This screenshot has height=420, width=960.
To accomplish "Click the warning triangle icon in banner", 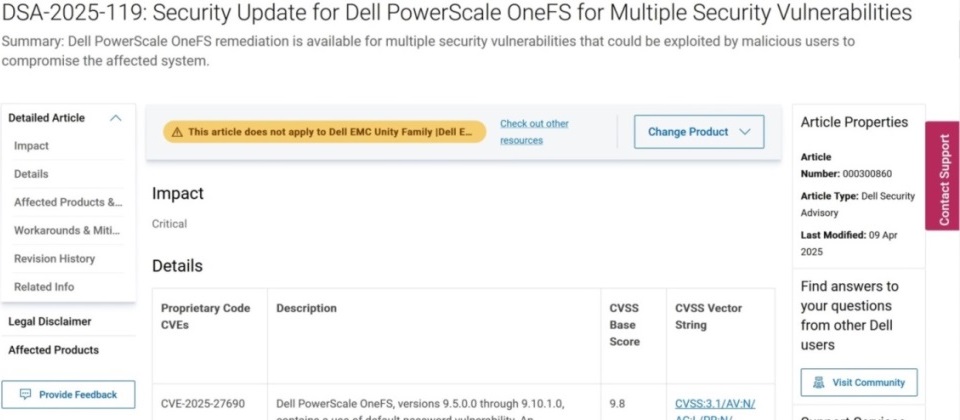I will pyautogui.click(x=177, y=132).
